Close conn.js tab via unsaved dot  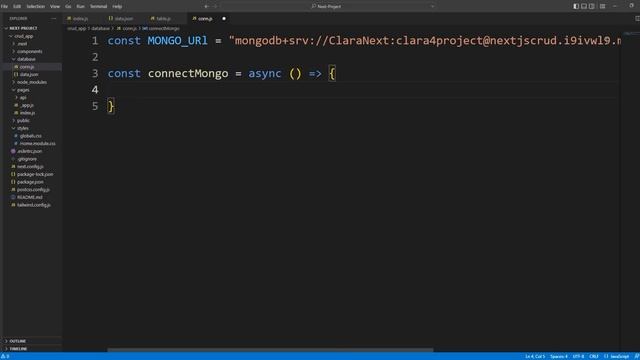point(224,19)
